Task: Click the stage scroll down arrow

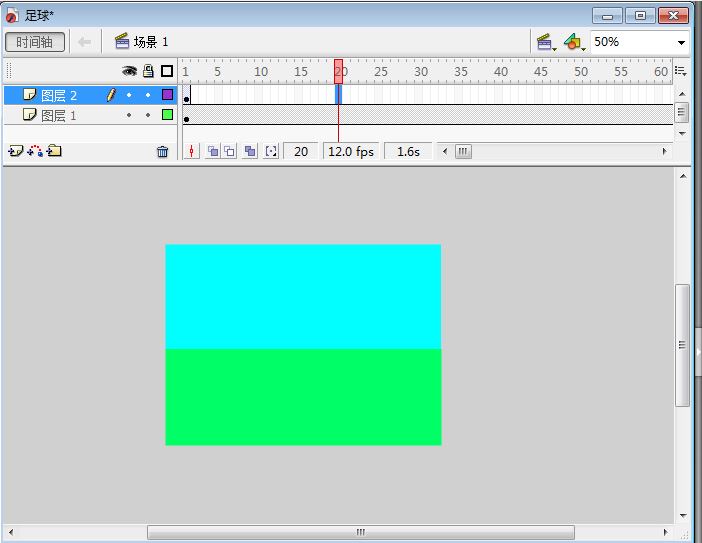Action: coord(683,516)
